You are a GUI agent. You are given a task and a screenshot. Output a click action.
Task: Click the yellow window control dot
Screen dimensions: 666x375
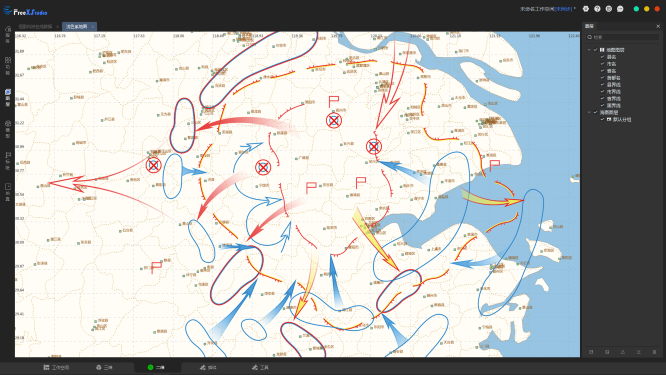click(x=646, y=8)
